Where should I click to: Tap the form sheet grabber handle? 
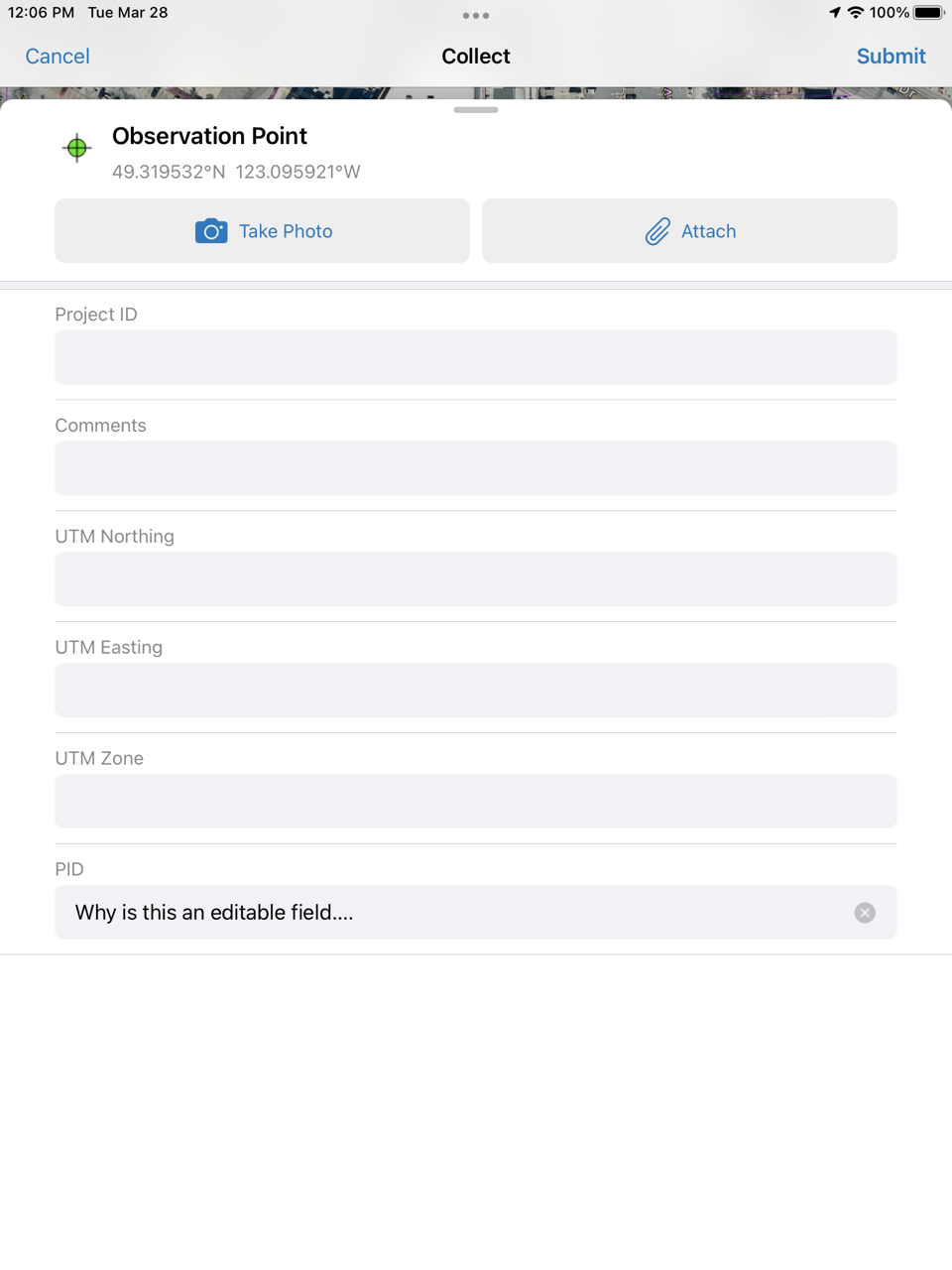tap(476, 109)
